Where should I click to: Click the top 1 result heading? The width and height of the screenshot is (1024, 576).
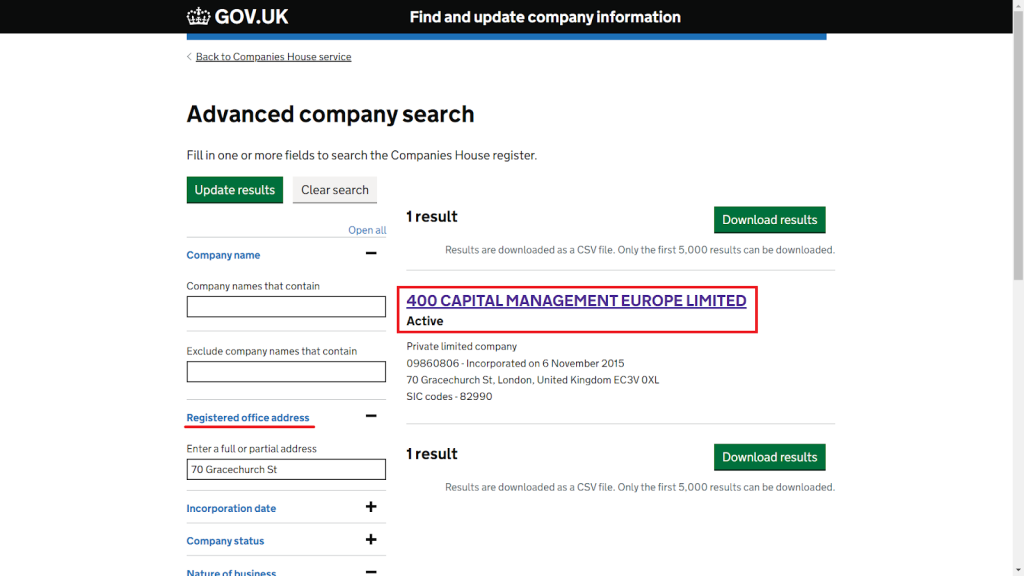click(x=432, y=217)
